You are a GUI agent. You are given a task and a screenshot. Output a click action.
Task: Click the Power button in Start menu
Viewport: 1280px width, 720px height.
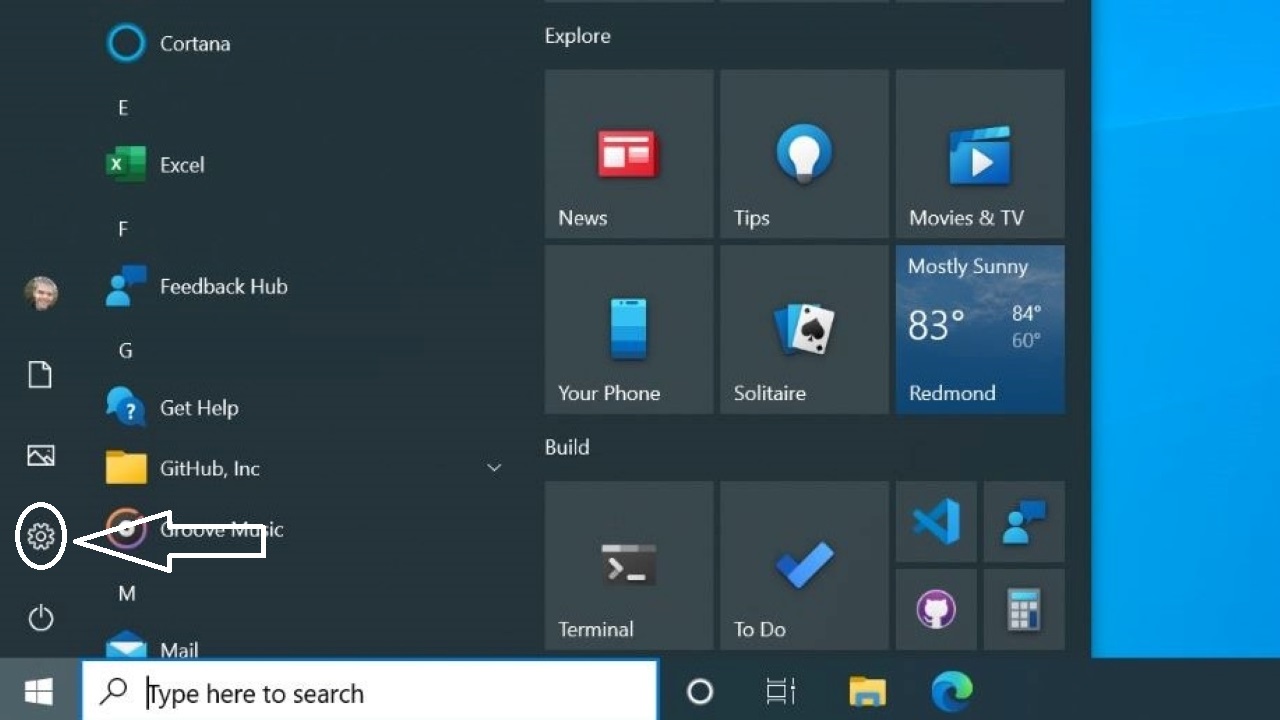pos(40,618)
